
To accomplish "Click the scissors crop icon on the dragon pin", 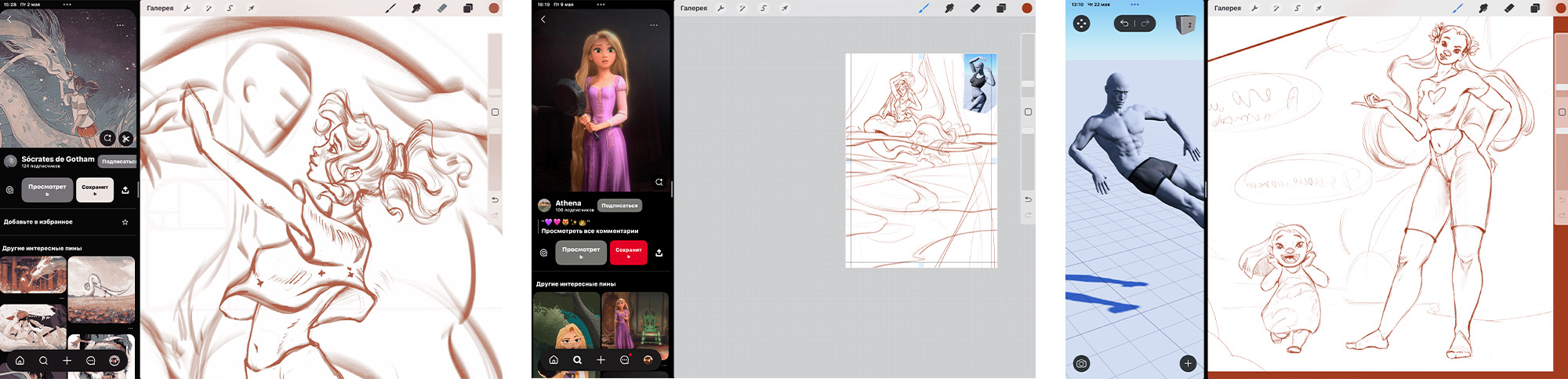I will click(x=125, y=139).
